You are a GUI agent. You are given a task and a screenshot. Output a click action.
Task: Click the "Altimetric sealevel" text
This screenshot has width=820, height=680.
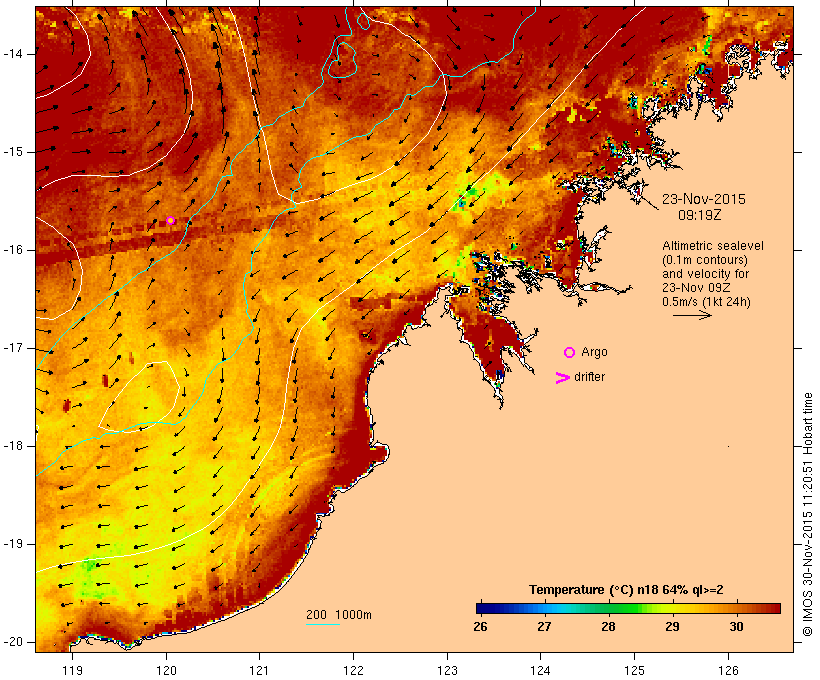tap(713, 245)
